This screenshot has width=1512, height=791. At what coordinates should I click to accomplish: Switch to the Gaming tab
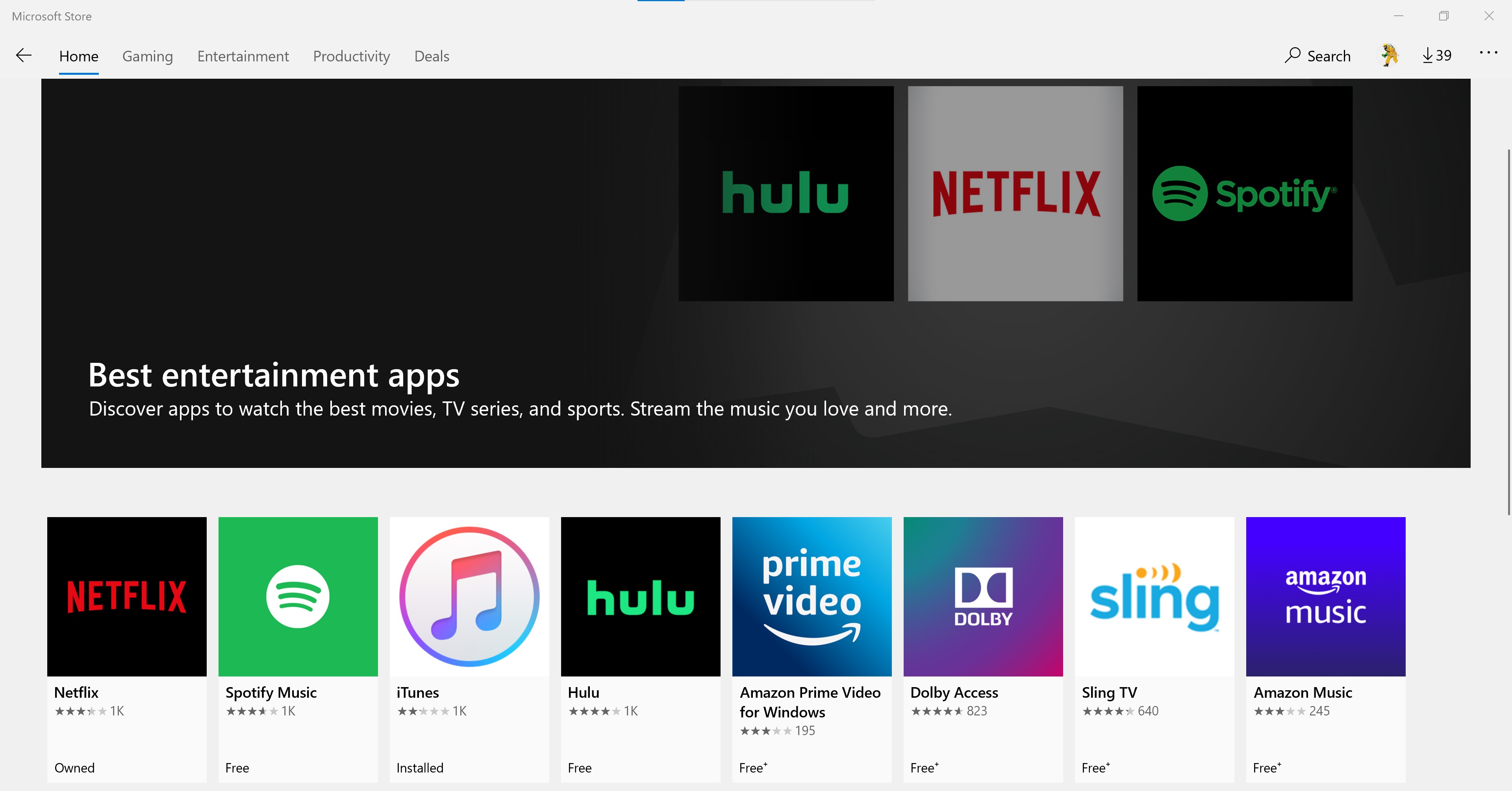(147, 56)
